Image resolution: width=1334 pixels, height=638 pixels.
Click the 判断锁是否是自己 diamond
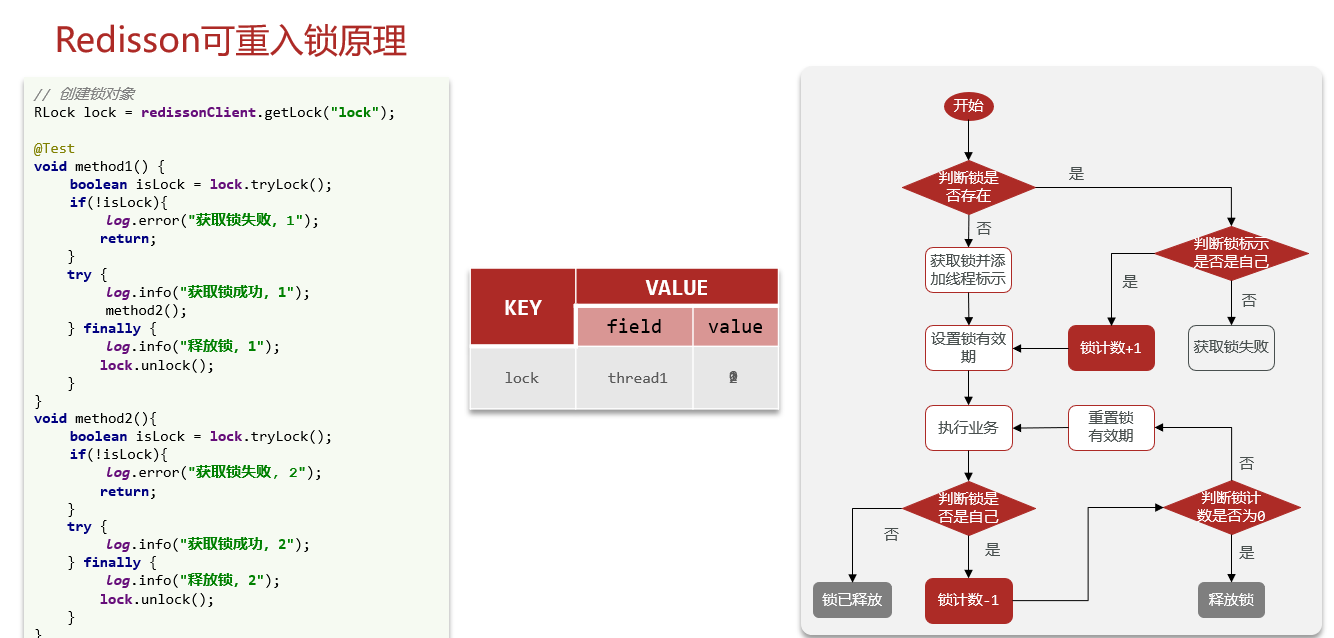(968, 508)
